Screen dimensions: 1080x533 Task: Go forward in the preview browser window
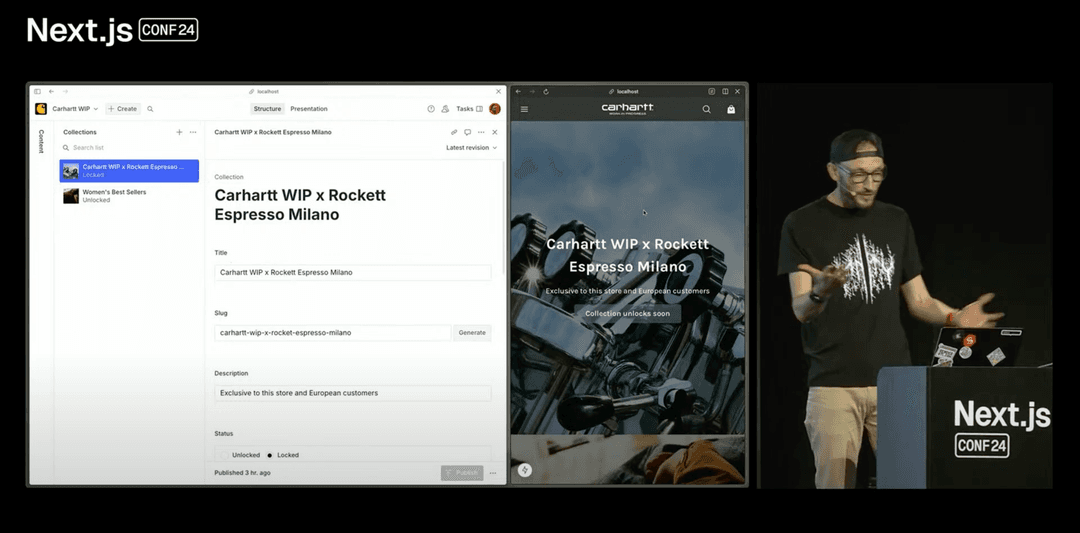point(532,91)
